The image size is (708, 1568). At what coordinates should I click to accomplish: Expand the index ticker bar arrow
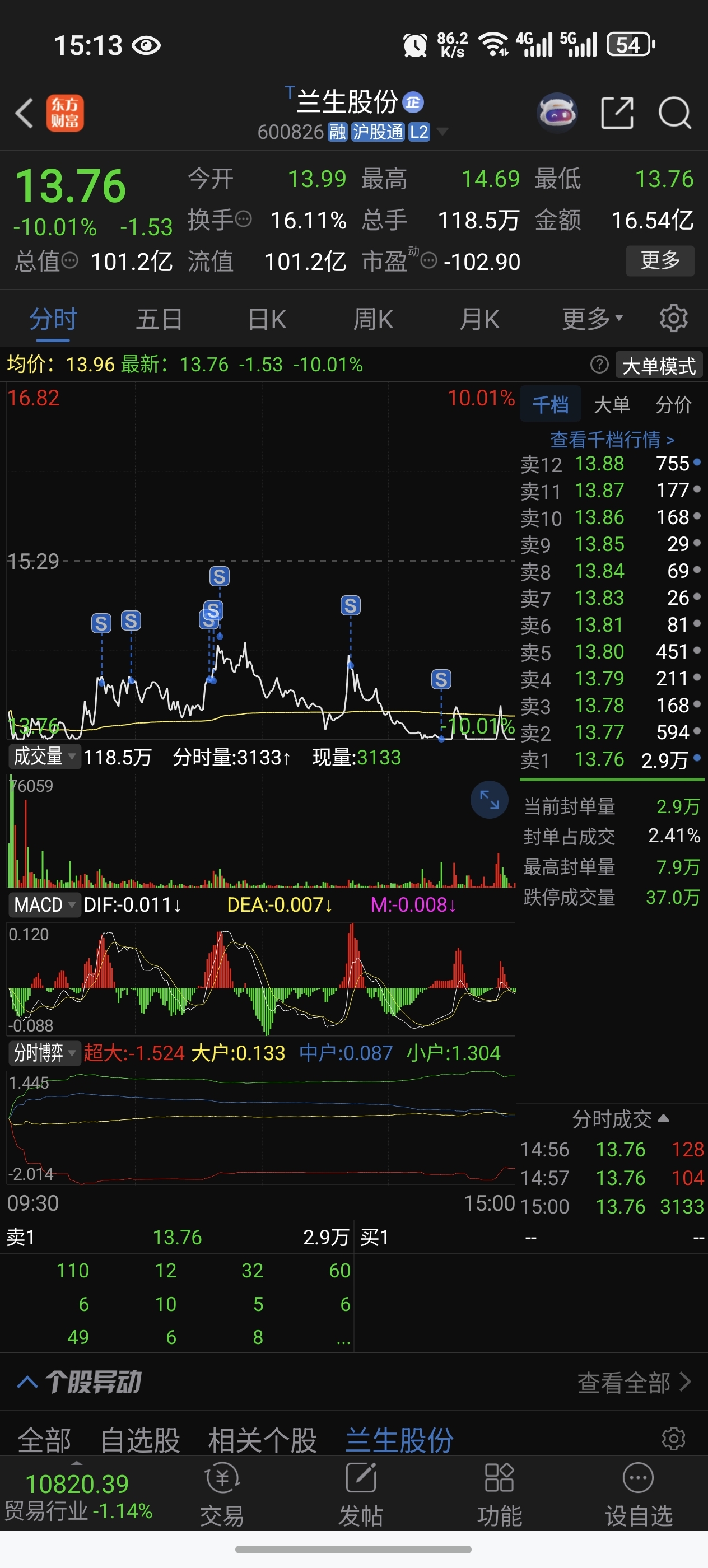pos(76,1462)
